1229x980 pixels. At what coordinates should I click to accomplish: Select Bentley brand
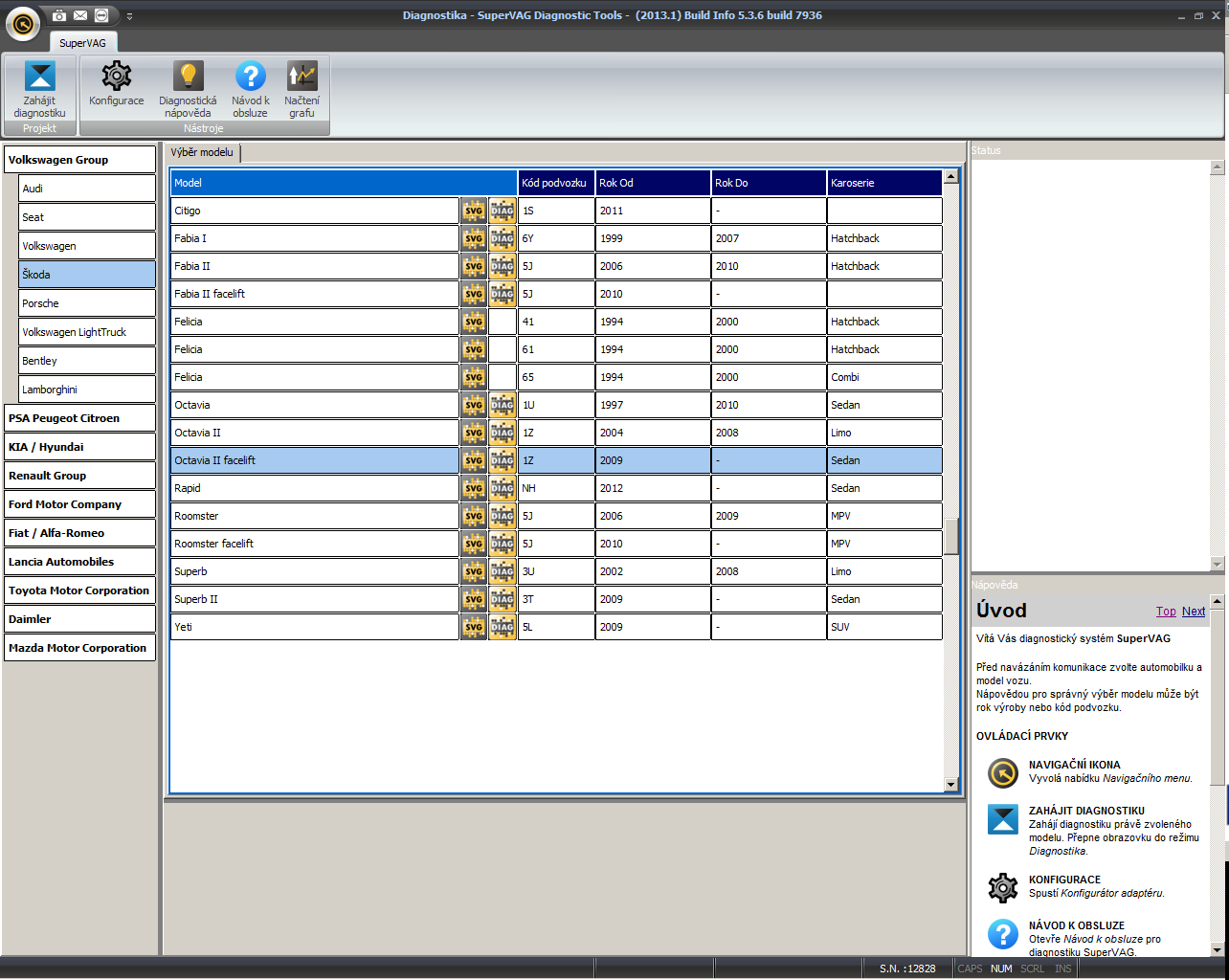pyautogui.click(x=87, y=361)
